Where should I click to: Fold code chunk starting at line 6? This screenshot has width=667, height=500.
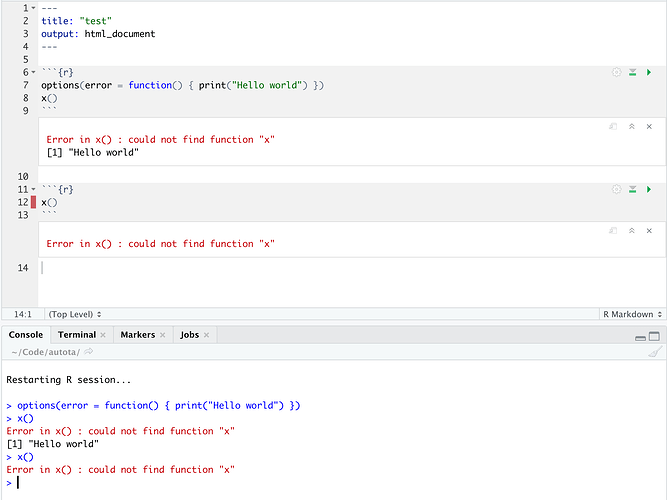click(33, 72)
